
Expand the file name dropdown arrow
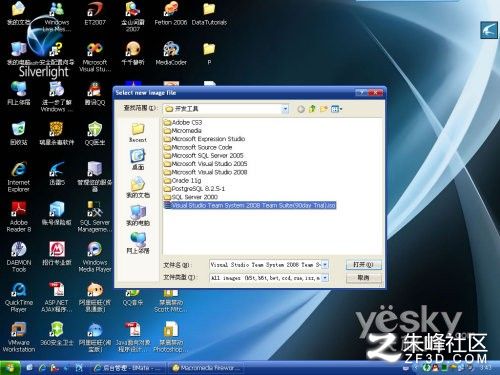pos(325,265)
